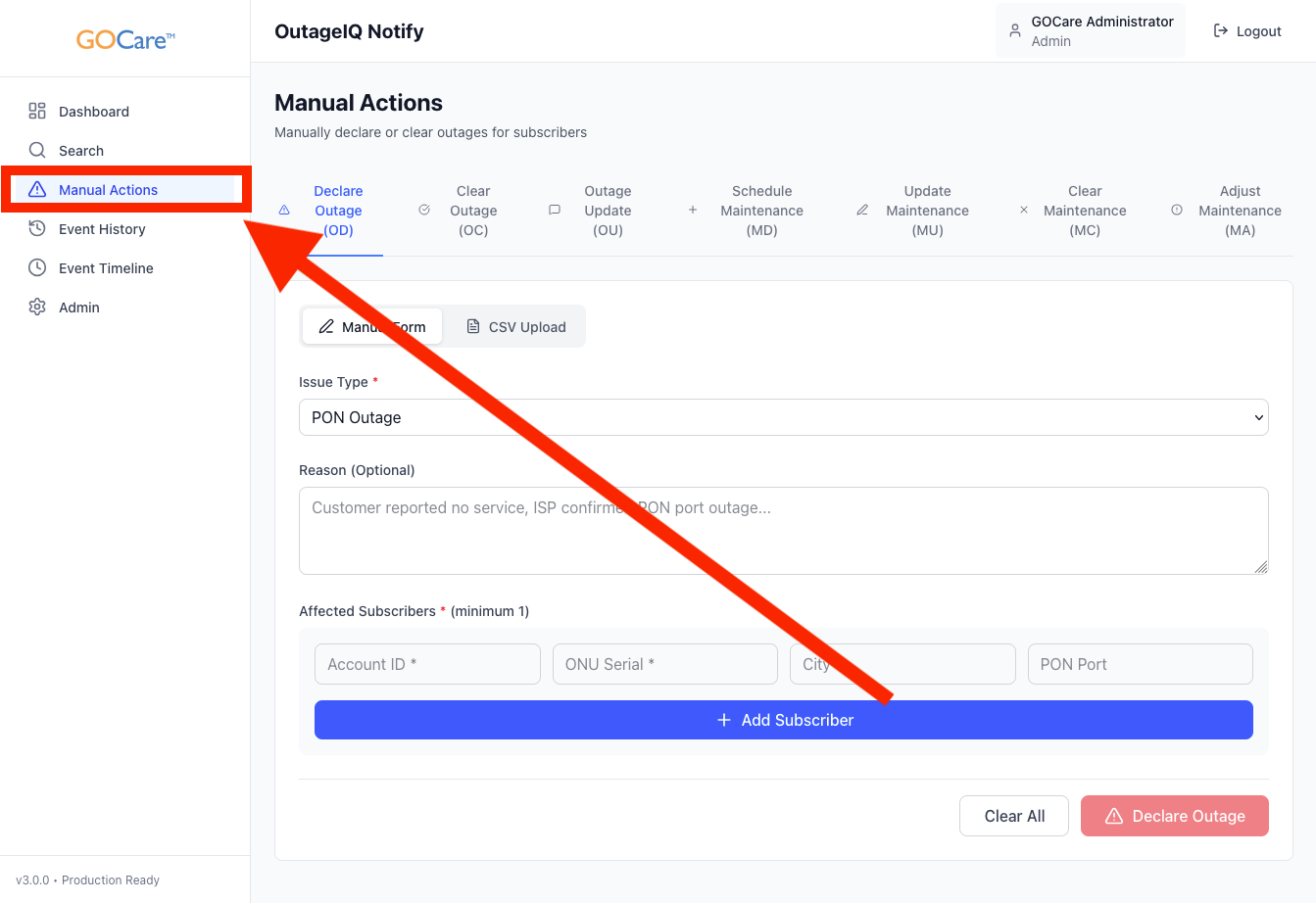Click the ONU Serial input field
The width and height of the screenshot is (1316, 903).
click(664, 664)
